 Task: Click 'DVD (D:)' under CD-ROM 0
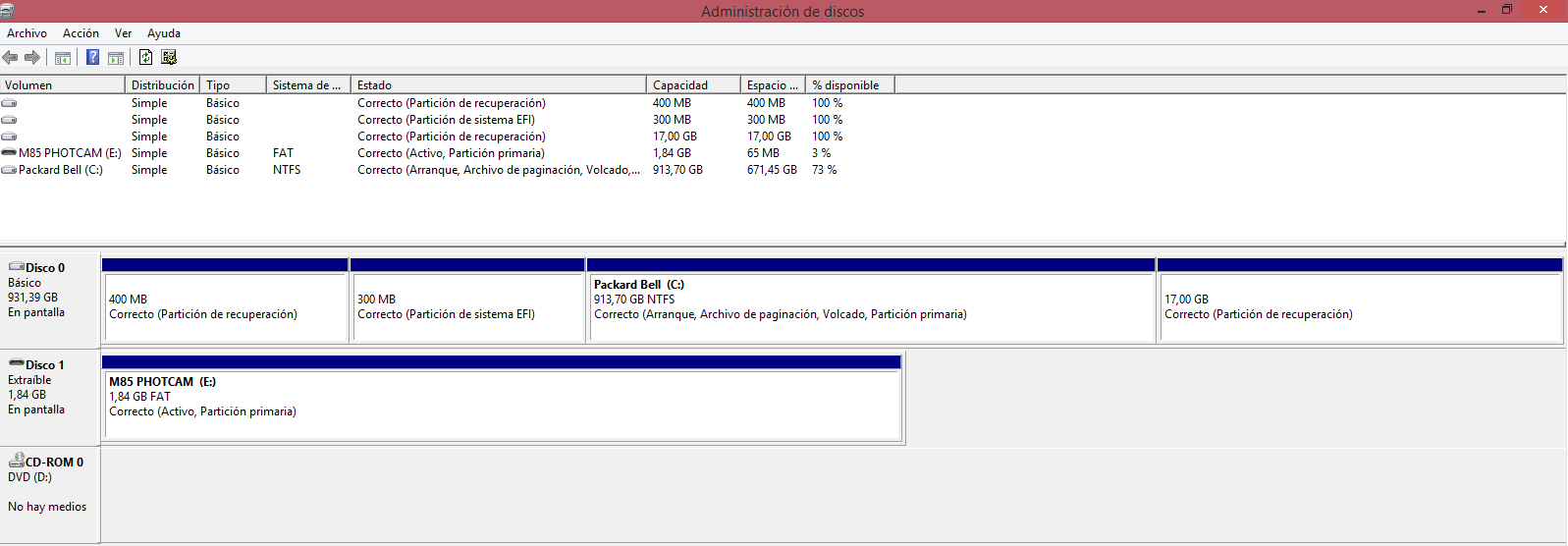pyautogui.click(x=29, y=476)
